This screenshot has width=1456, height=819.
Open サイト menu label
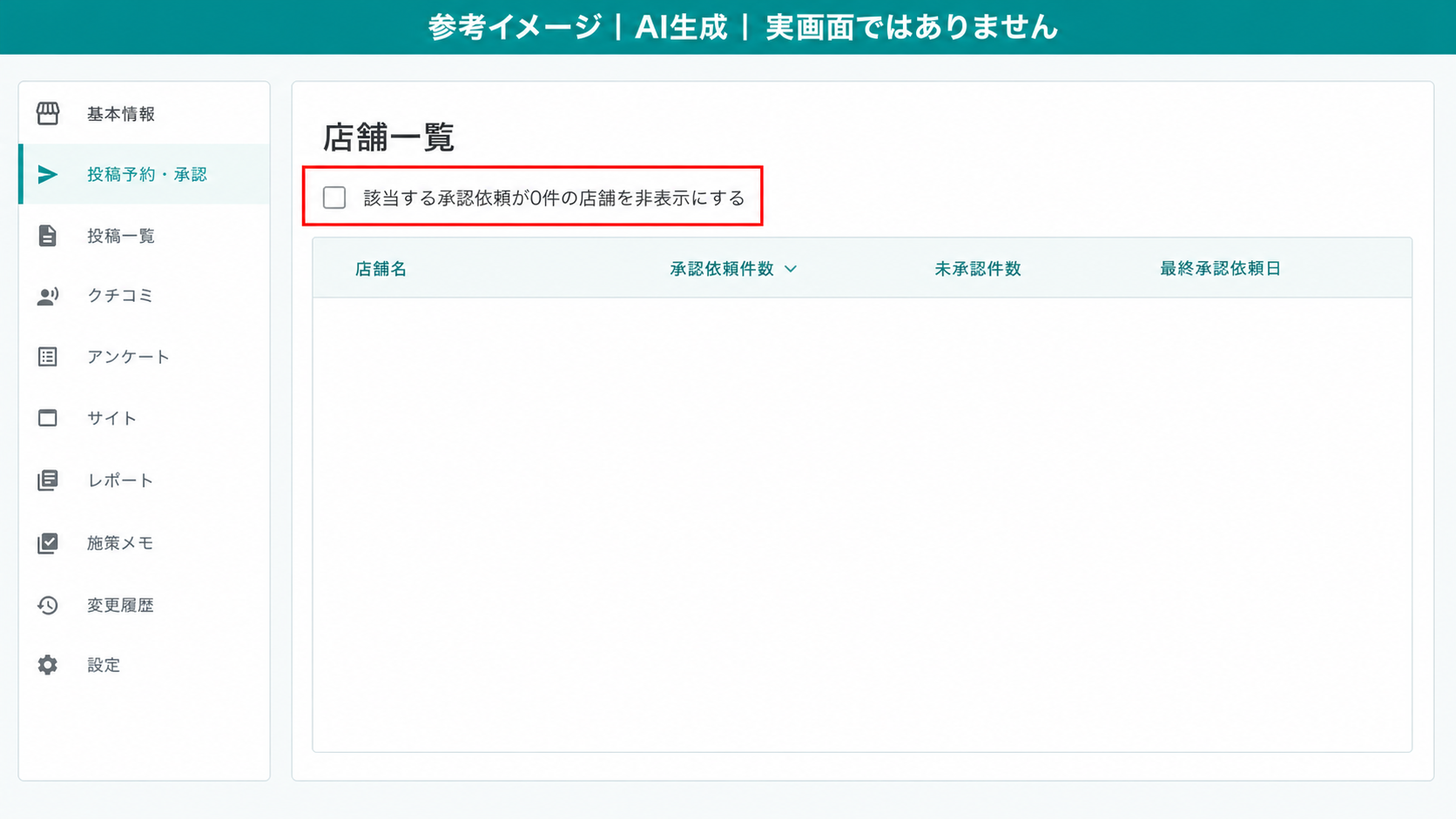[112, 419]
